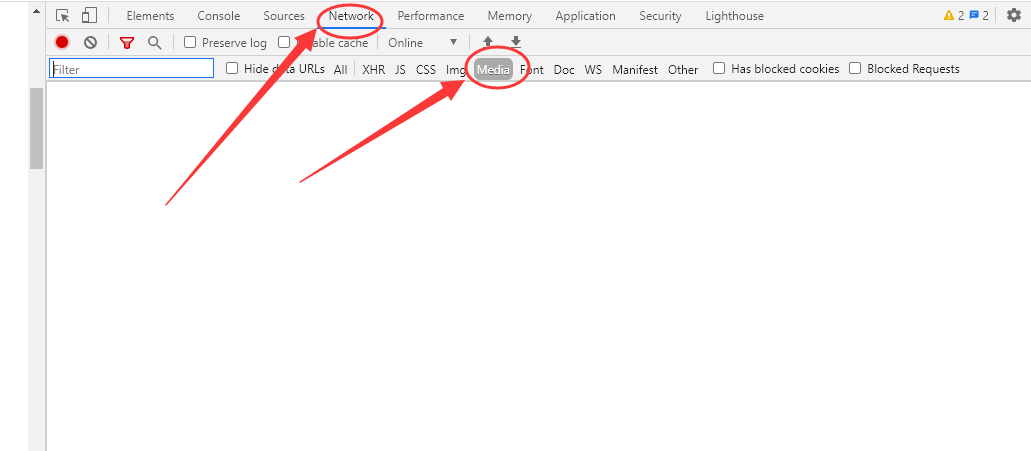This screenshot has width=1031, height=451.
Task: Clear the network log
Action: pyautogui.click(x=90, y=43)
